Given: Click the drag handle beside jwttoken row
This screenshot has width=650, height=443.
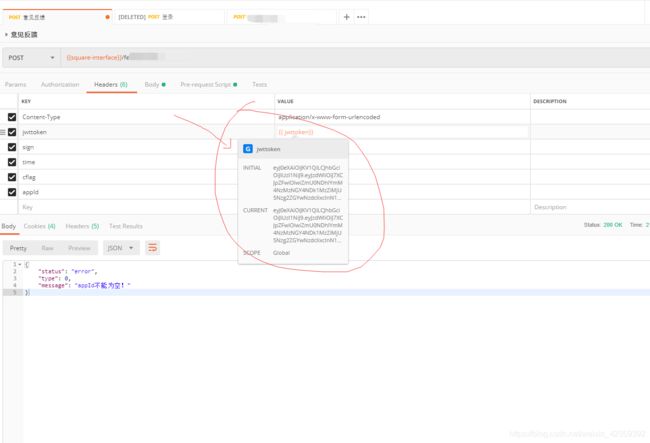Looking at the screenshot, I should (3, 132).
